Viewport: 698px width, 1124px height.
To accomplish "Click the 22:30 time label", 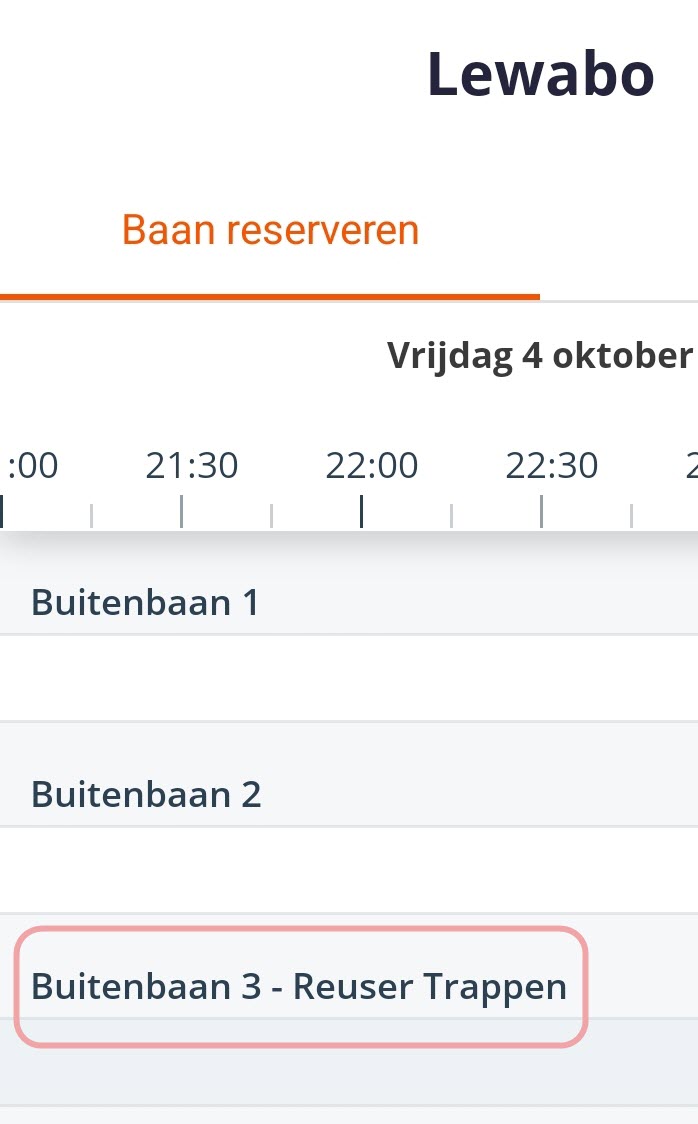I will click(552, 466).
